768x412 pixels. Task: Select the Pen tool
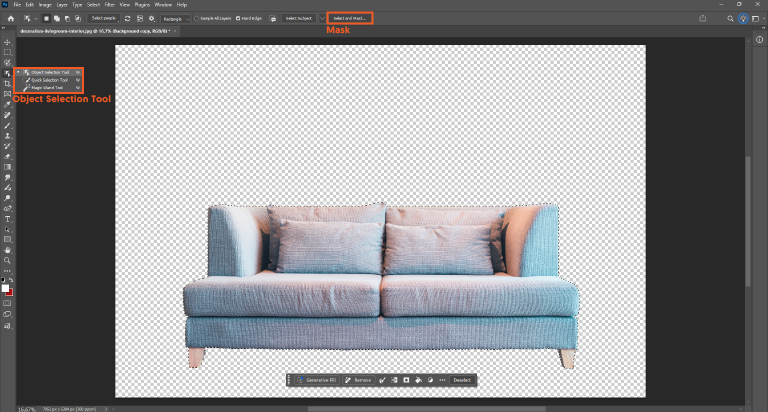7,209
